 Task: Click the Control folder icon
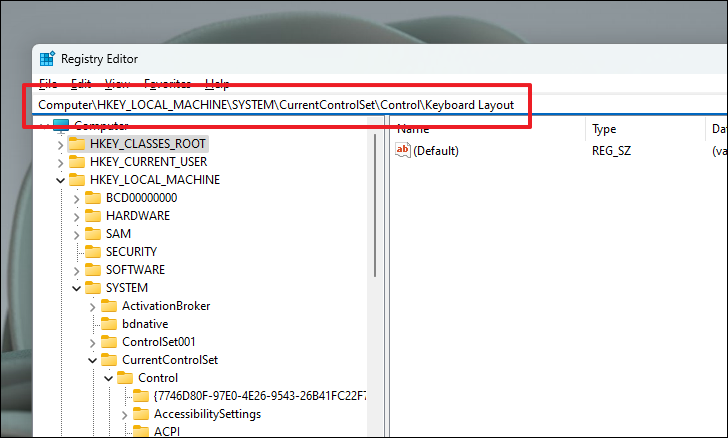tap(125, 378)
